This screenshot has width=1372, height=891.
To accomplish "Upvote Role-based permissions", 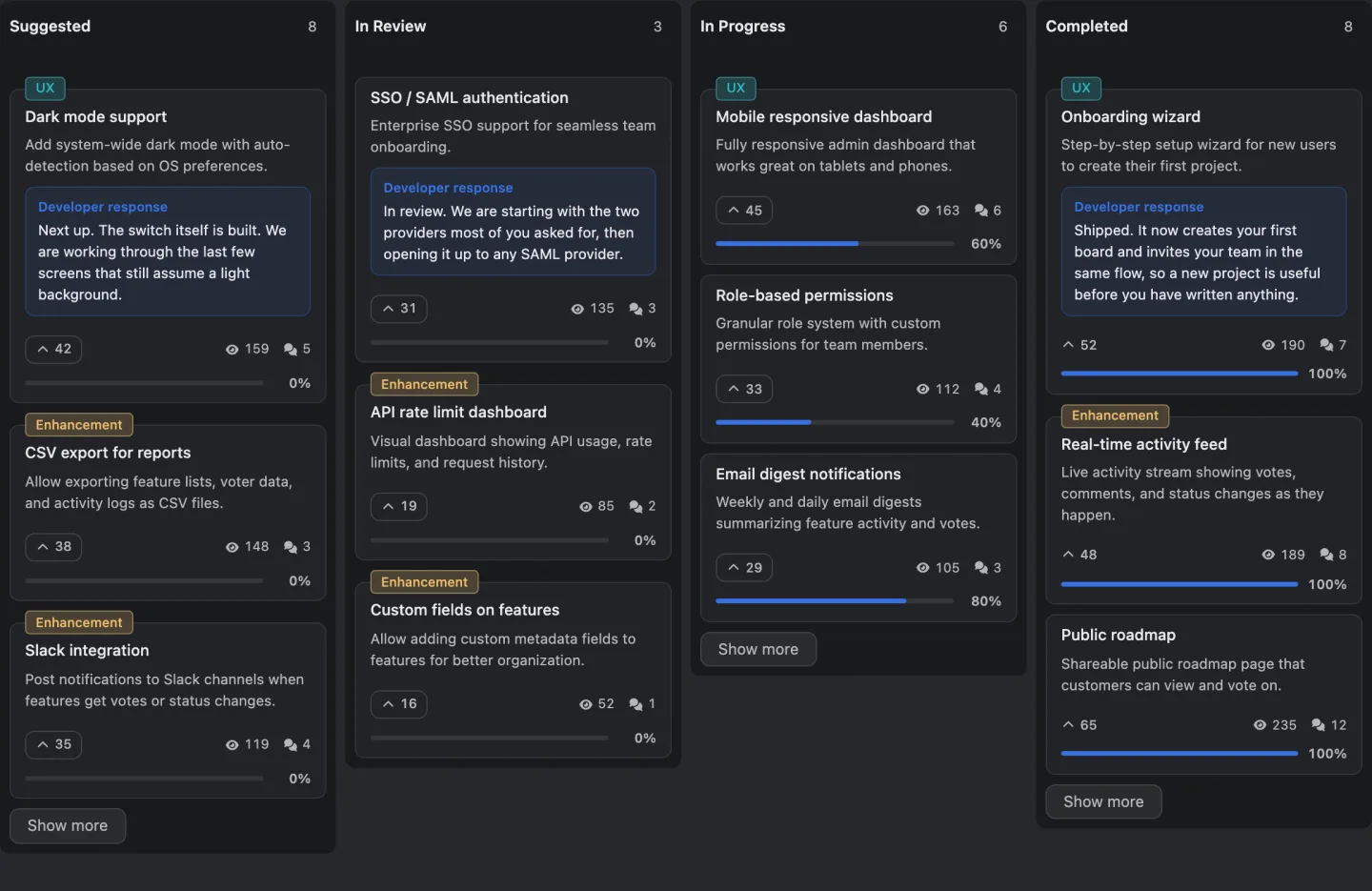I will coord(744,389).
